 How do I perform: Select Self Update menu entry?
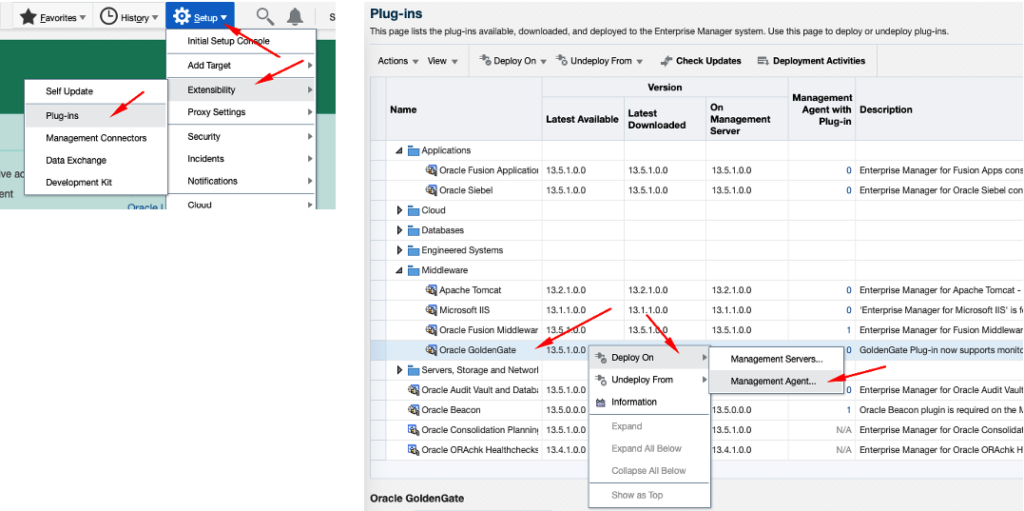[x=96, y=91]
